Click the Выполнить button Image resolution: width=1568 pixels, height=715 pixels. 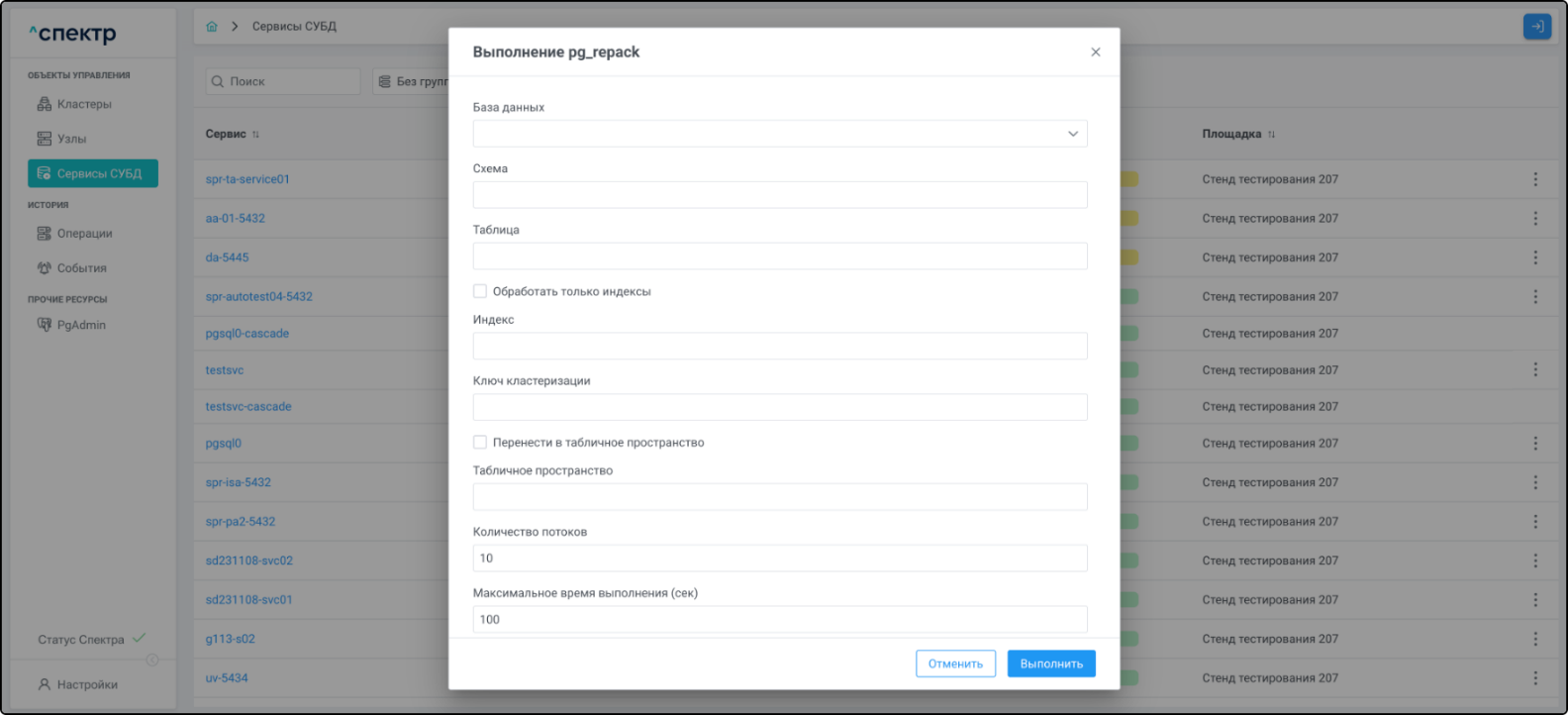click(1050, 664)
